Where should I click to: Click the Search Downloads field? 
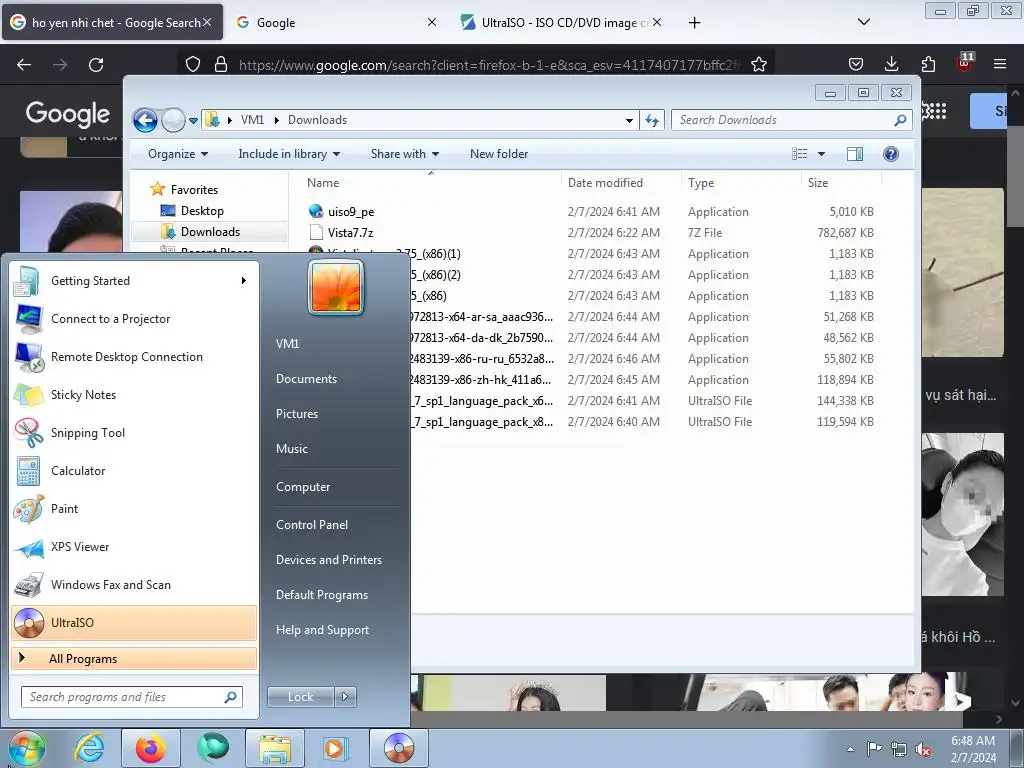[791, 120]
